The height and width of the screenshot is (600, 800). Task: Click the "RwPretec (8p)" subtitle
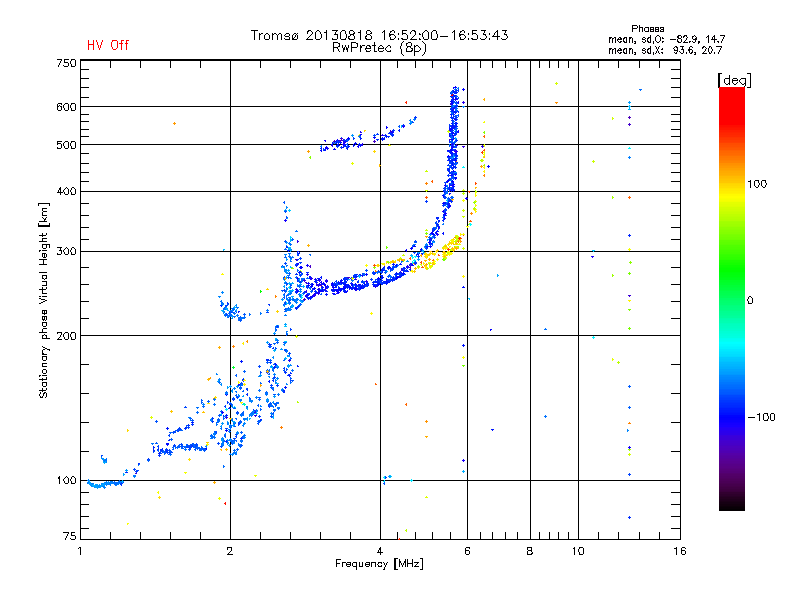pyautogui.click(x=379, y=48)
